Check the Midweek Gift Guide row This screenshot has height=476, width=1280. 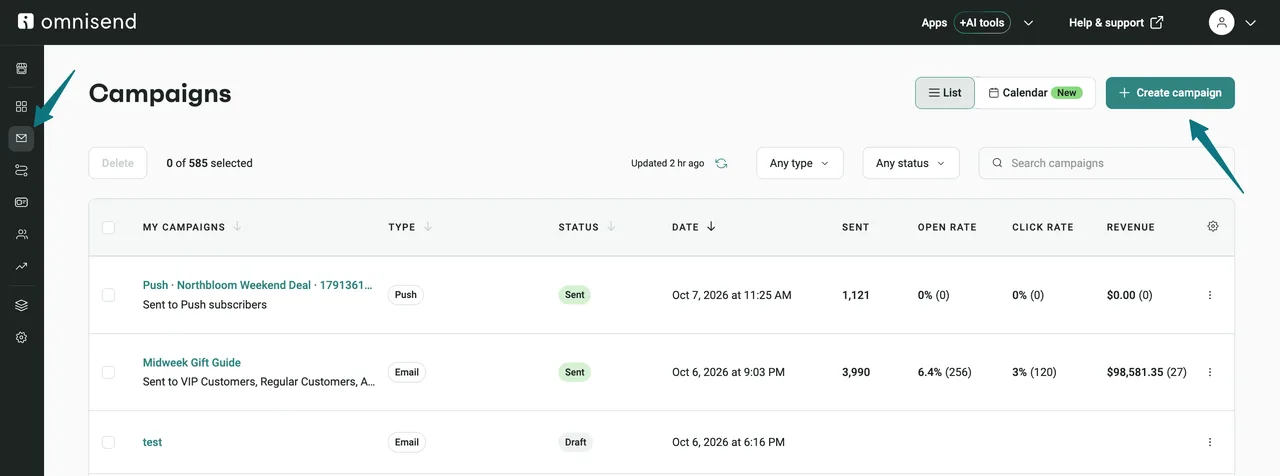[x=108, y=372]
